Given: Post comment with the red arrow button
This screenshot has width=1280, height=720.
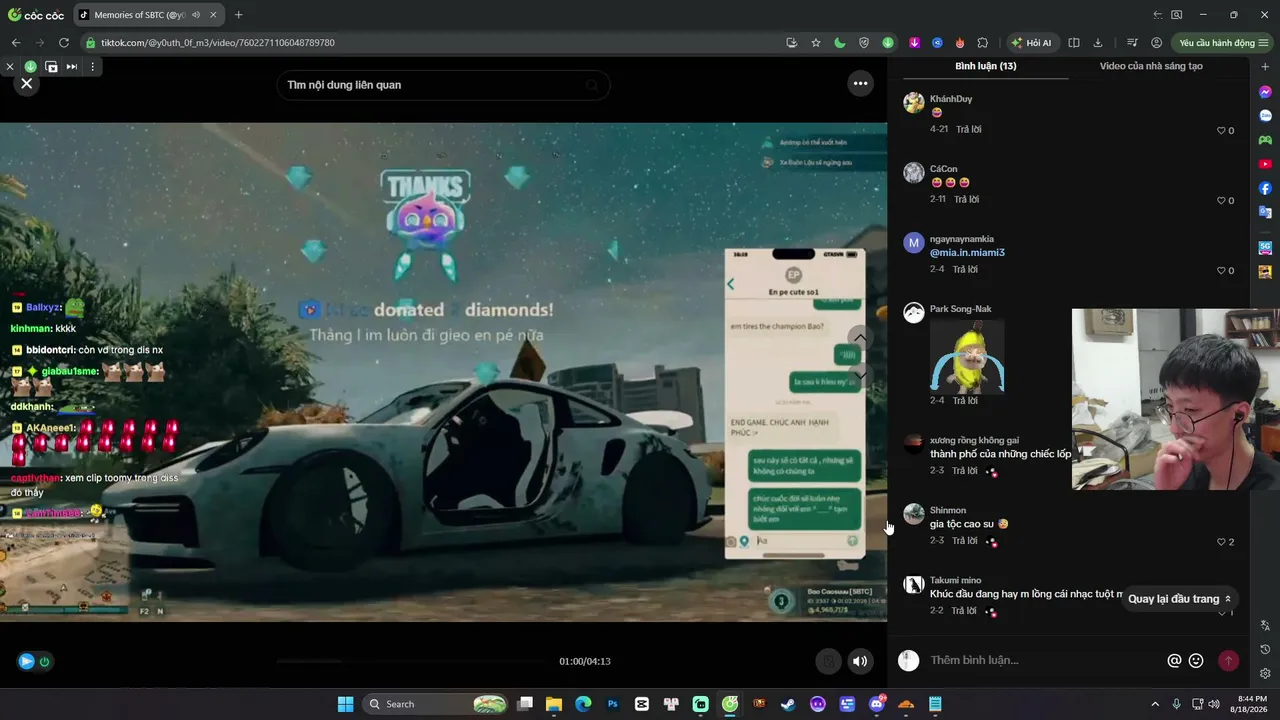Looking at the screenshot, I should (1228, 661).
